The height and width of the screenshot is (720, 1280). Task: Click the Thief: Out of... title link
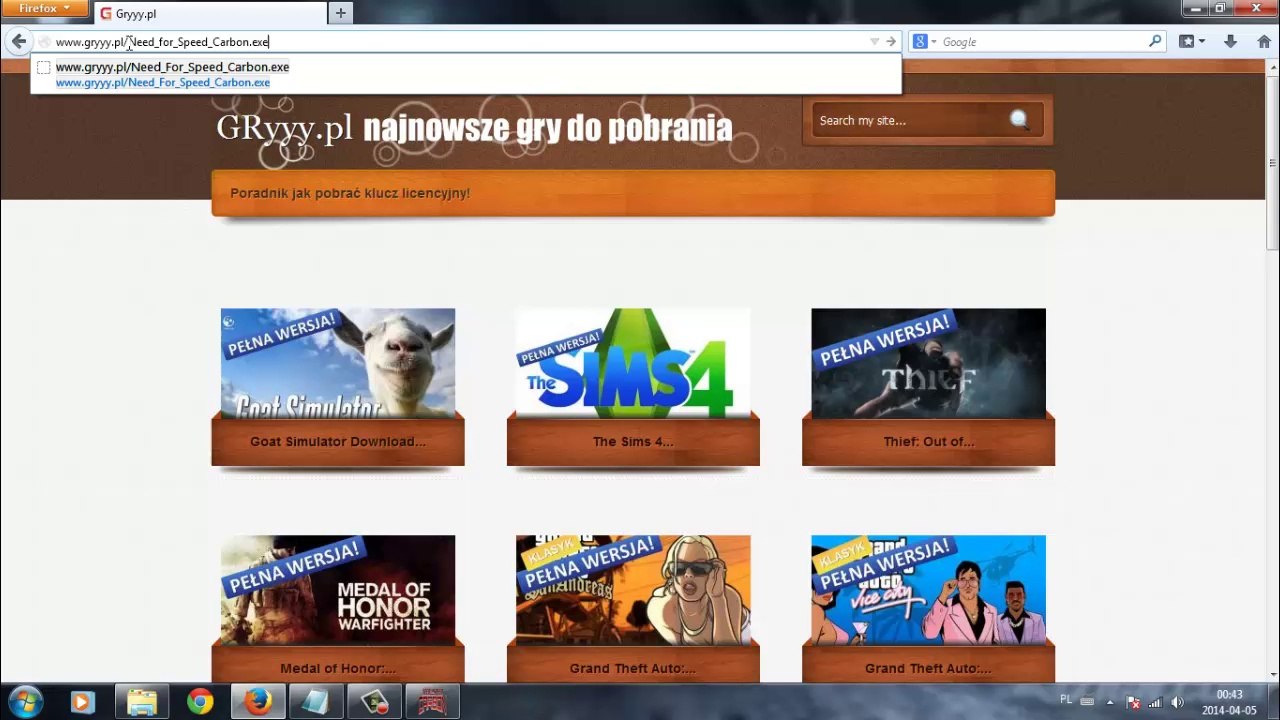coord(928,441)
